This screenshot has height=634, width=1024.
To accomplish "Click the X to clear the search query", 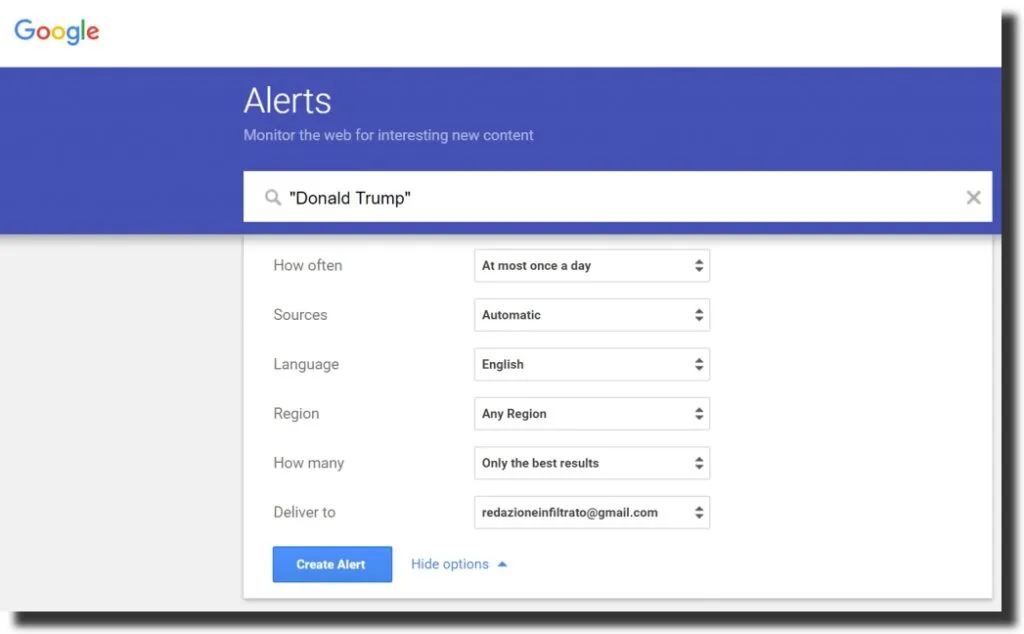I will [x=973, y=197].
